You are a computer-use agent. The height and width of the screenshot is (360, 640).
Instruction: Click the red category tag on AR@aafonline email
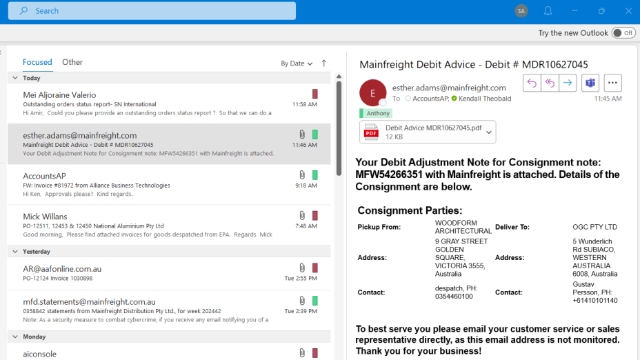[315, 267]
